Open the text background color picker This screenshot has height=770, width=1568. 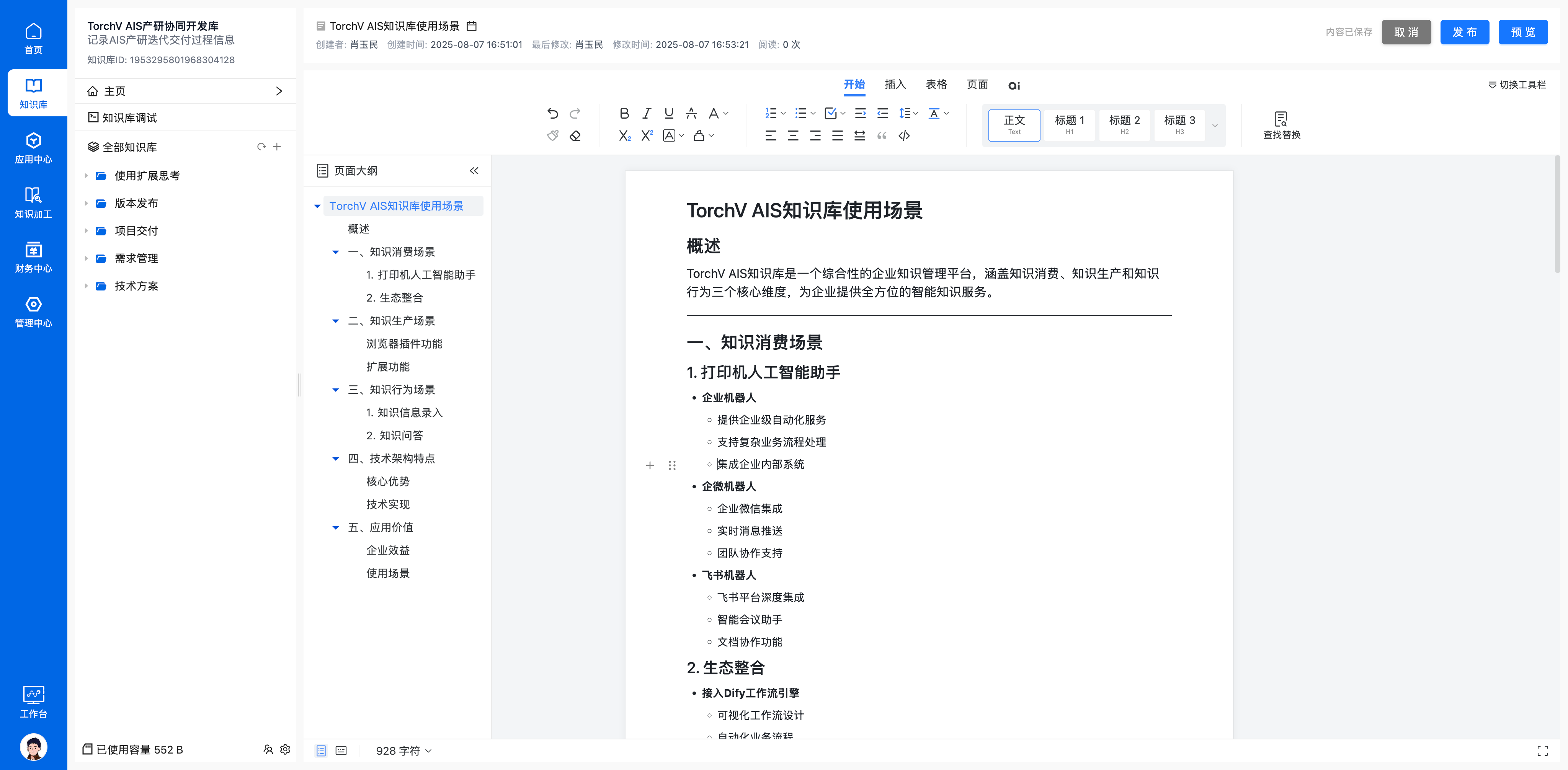(x=673, y=136)
